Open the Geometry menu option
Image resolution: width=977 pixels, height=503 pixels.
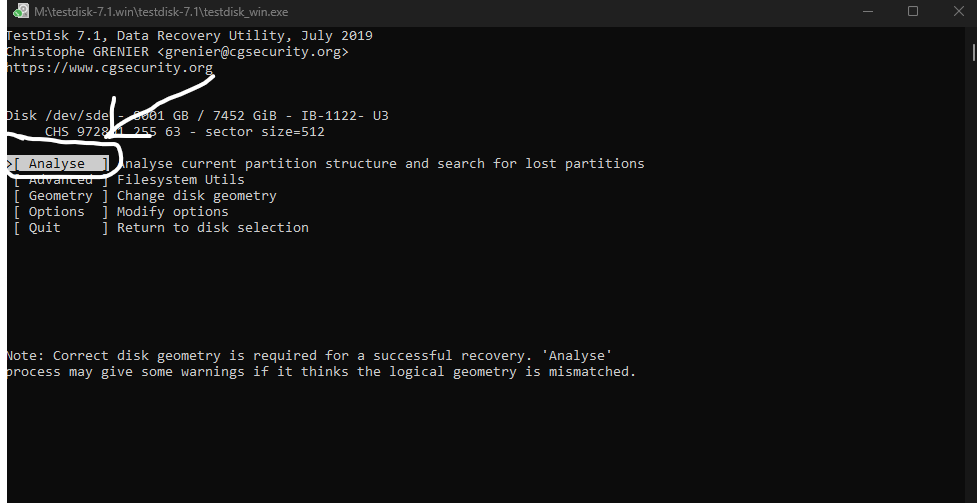[60, 196]
